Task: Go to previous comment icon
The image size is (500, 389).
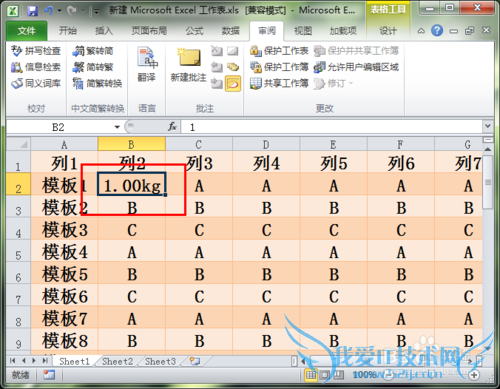Action: point(217,67)
